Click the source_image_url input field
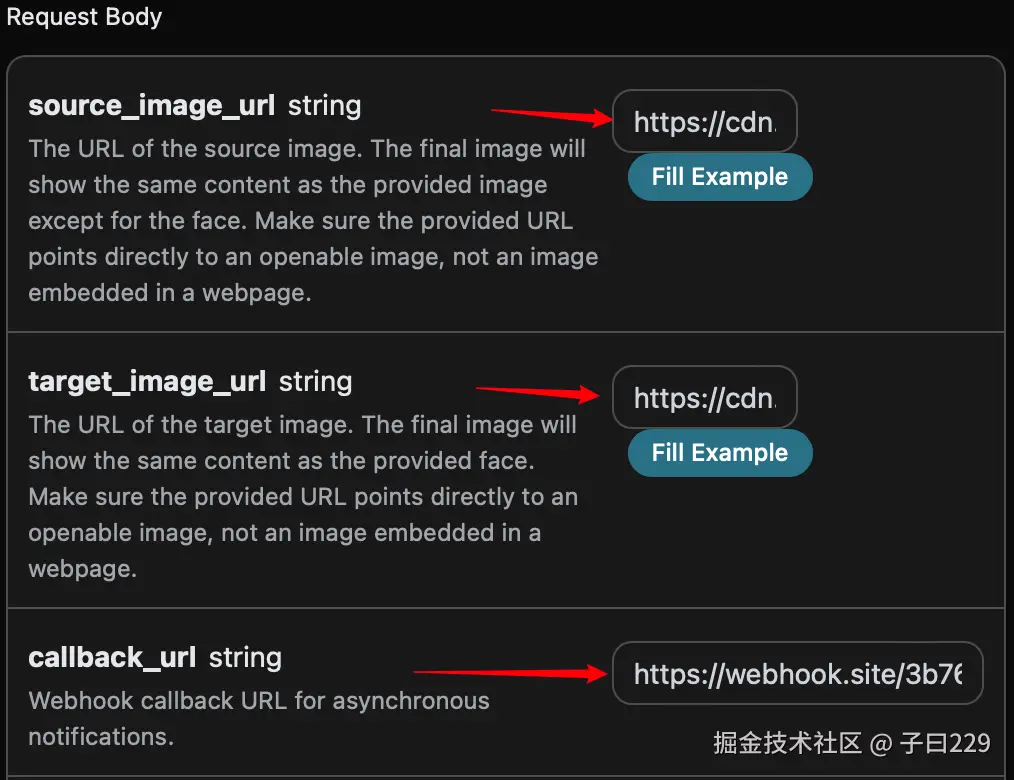This screenshot has width=1014, height=780. pos(704,122)
